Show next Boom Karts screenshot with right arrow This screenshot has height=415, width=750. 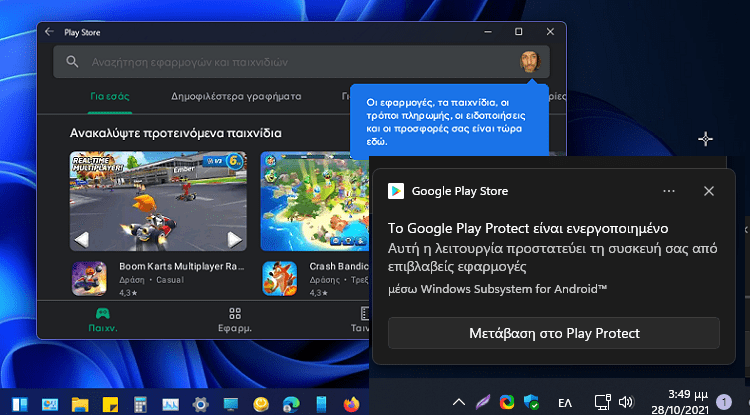coord(234,240)
